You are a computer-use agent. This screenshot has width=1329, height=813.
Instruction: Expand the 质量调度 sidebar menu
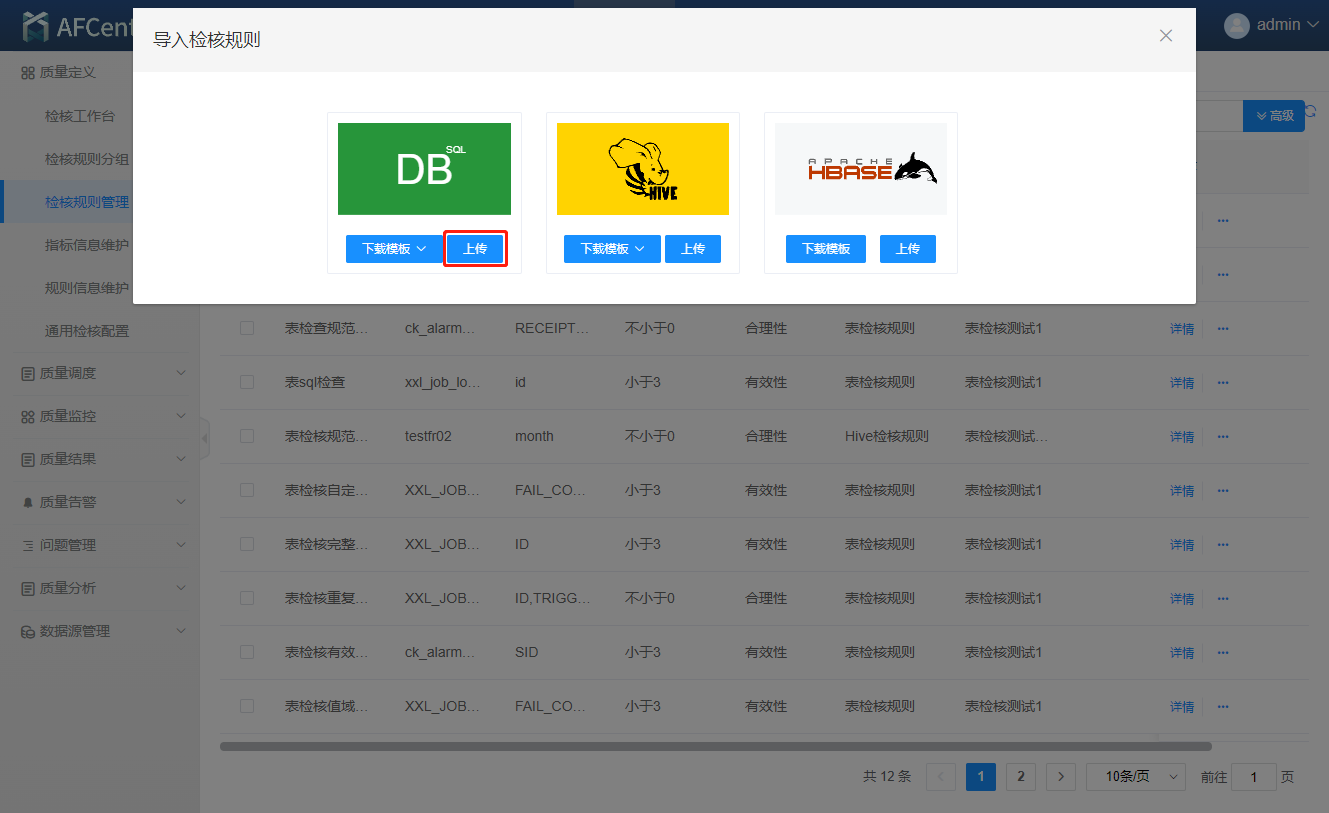100,373
